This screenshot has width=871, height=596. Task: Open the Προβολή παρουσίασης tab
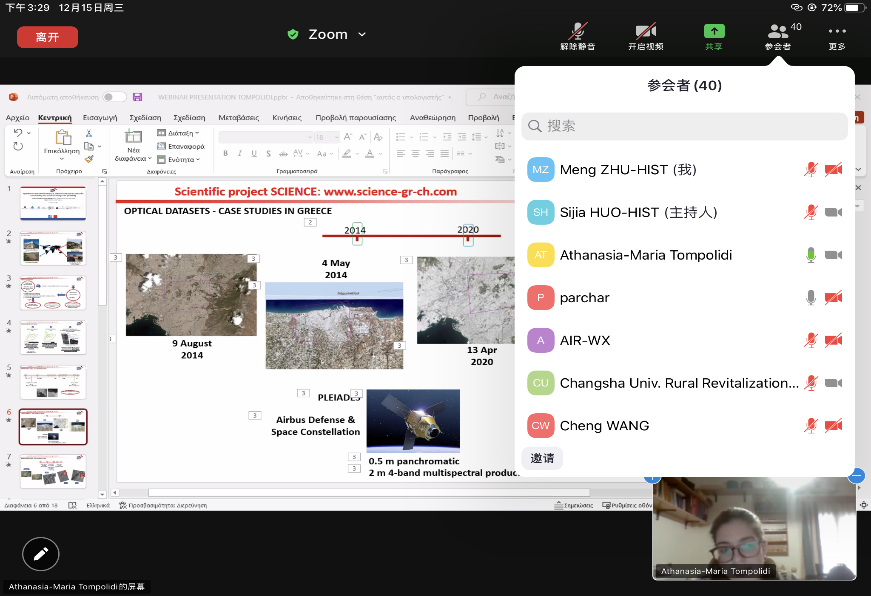356,118
